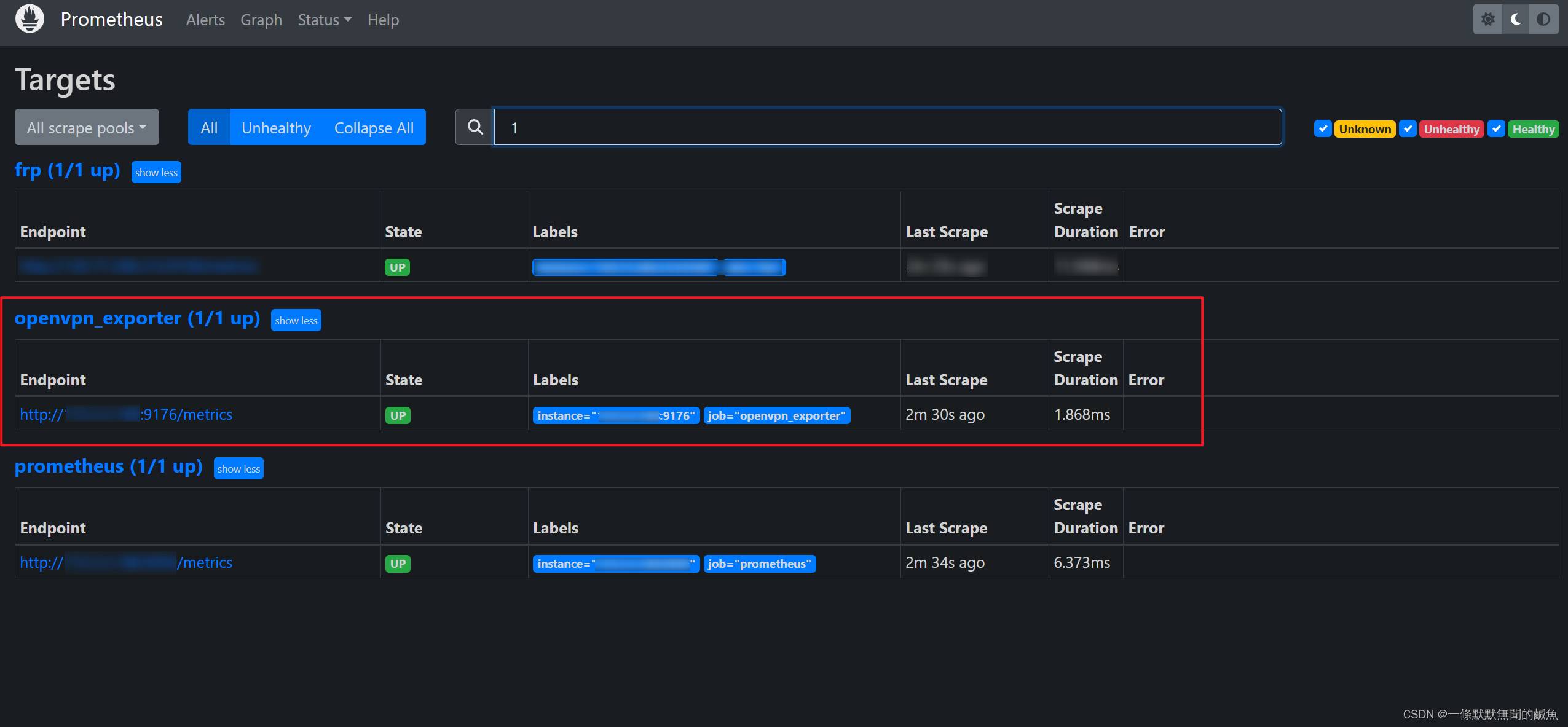Click the prometheus instance label badge
Image resolution: width=1568 pixels, height=727 pixels.
pyautogui.click(x=616, y=564)
